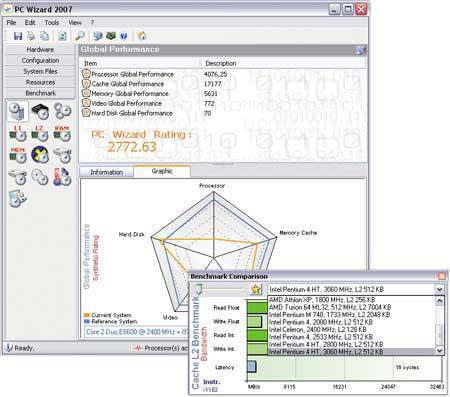Screen dimensions: 450x397
Task: Click the Save floppy disk toolbar icon
Action: (x=18, y=36)
